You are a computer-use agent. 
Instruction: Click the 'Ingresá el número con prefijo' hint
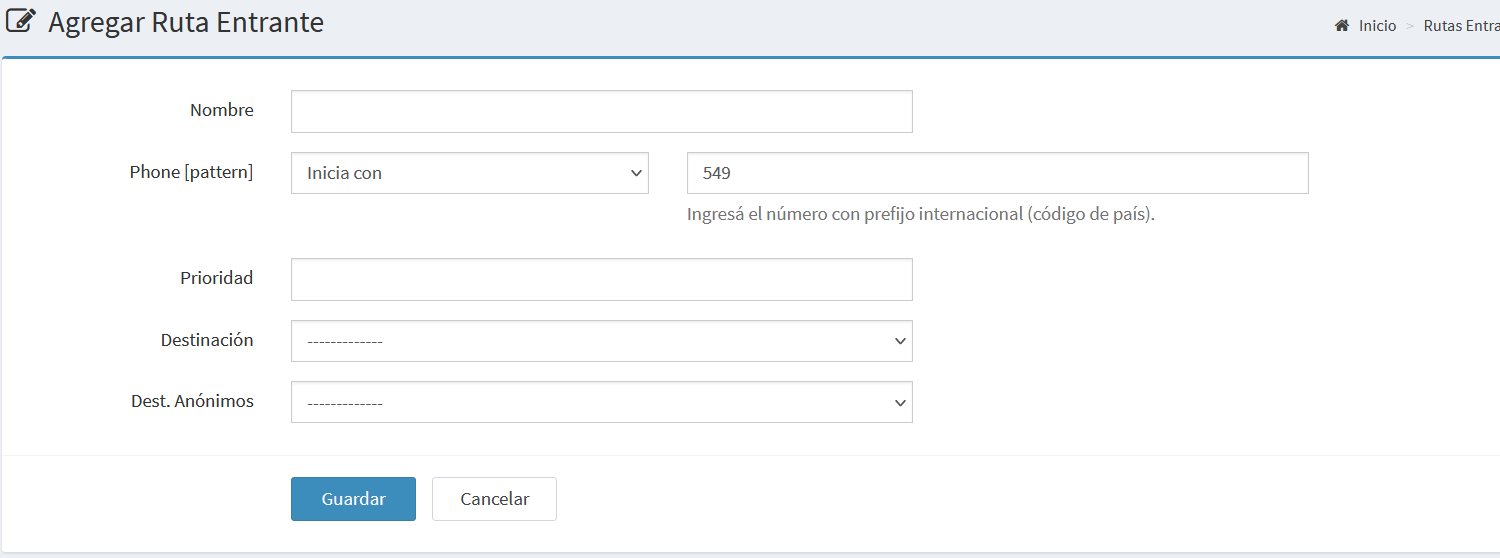(x=921, y=214)
